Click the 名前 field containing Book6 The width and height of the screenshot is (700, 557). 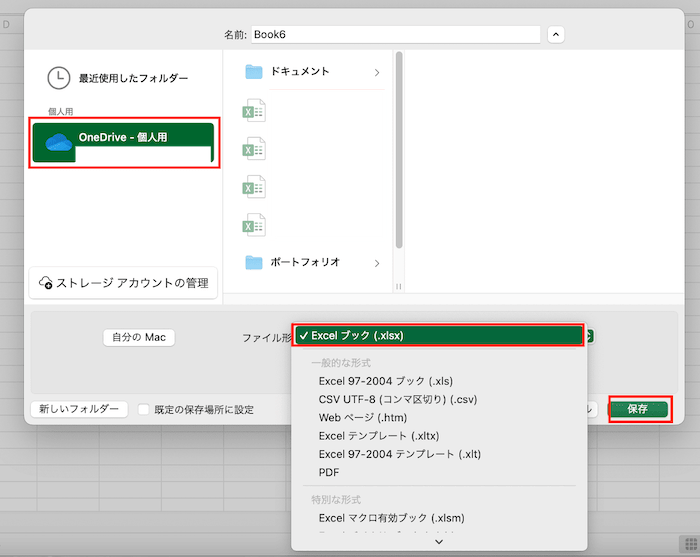click(x=396, y=34)
